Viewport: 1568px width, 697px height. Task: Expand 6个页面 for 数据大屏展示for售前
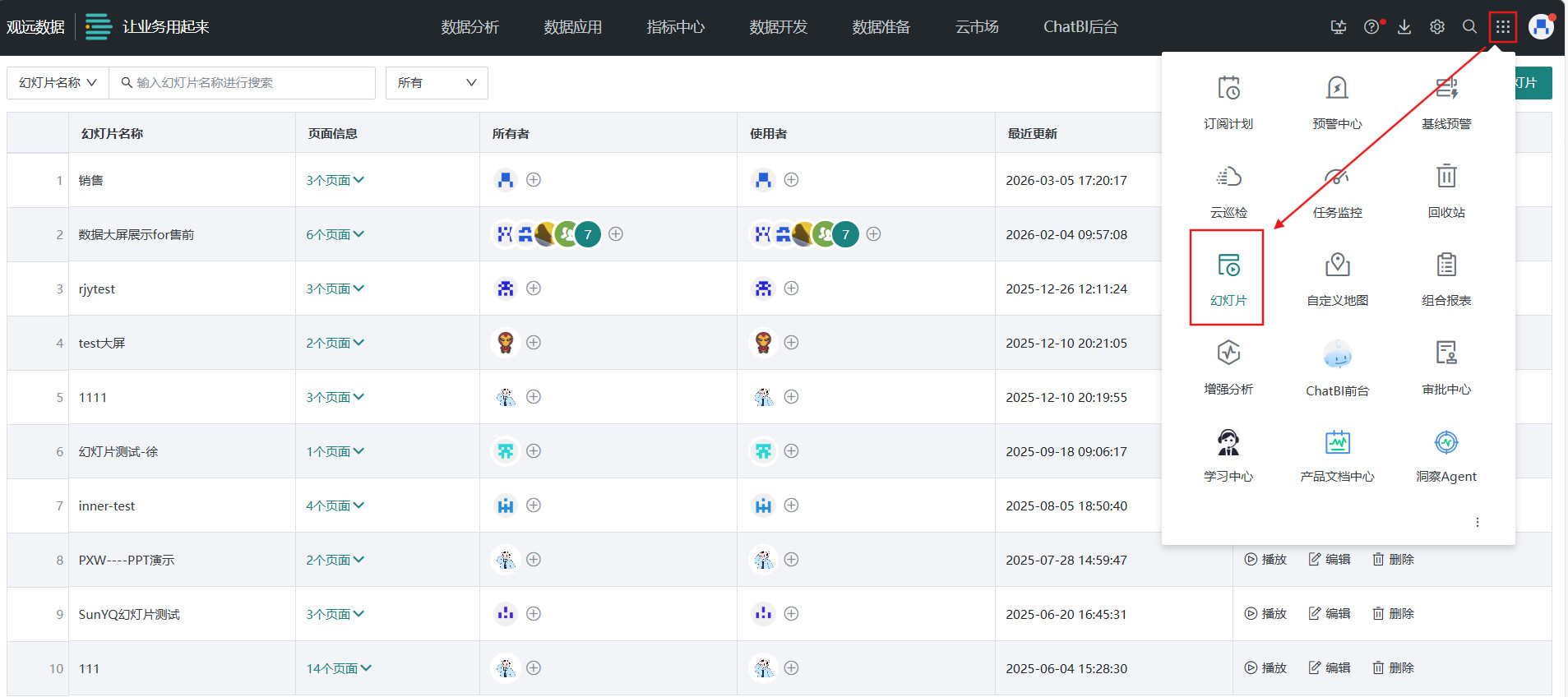pyautogui.click(x=335, y=234)
